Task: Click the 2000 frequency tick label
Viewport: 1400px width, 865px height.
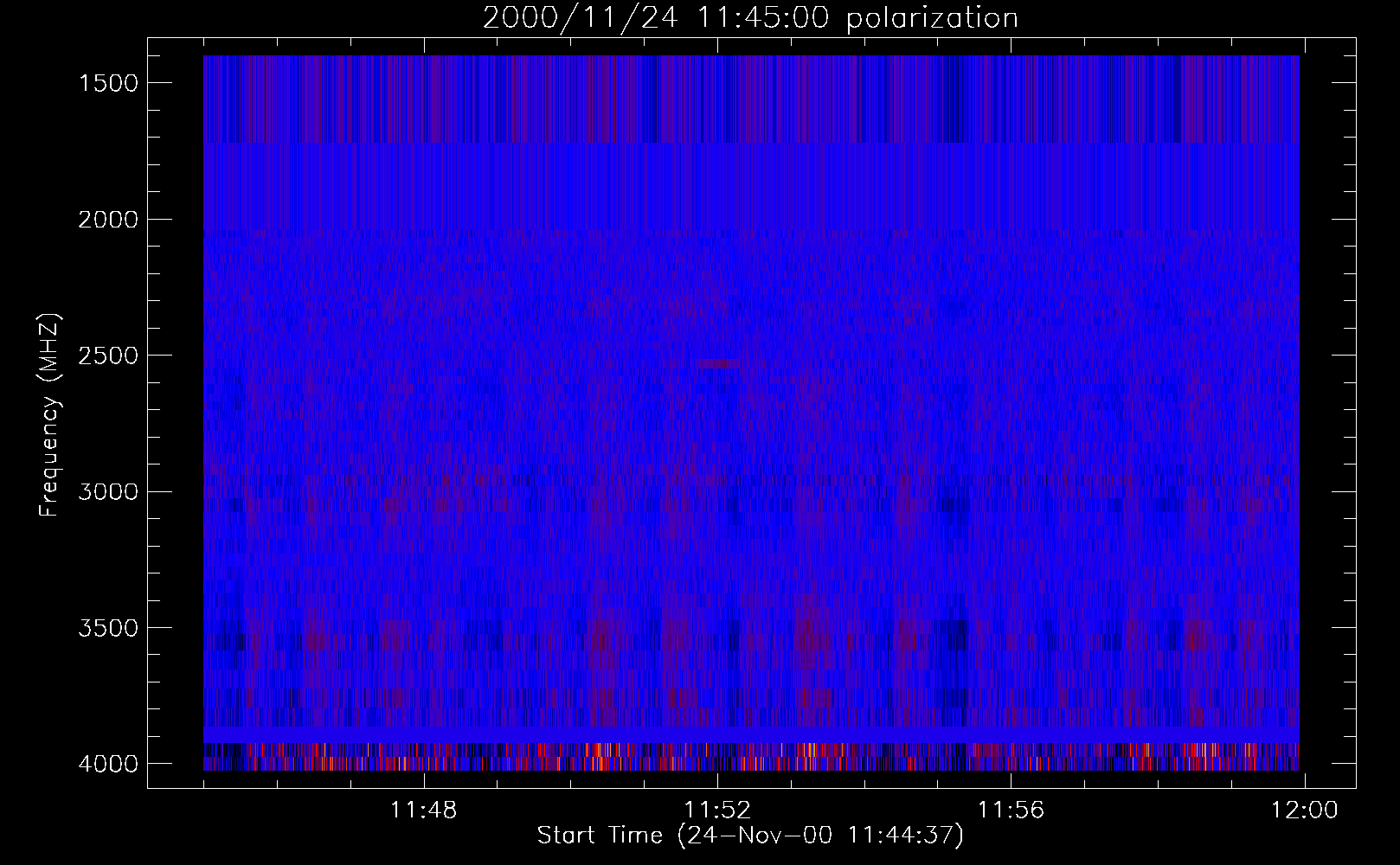Action: pyautogui.click(x=108, y=220)
